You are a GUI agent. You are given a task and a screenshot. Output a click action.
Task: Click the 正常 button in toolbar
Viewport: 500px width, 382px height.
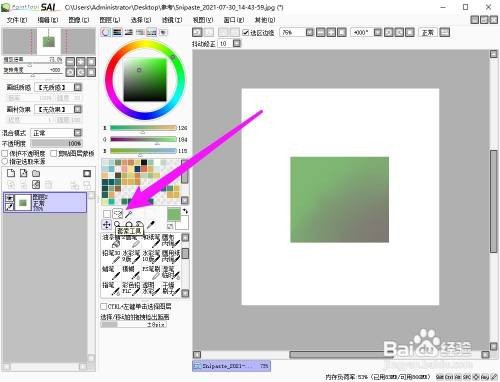[x=428, y=32]
